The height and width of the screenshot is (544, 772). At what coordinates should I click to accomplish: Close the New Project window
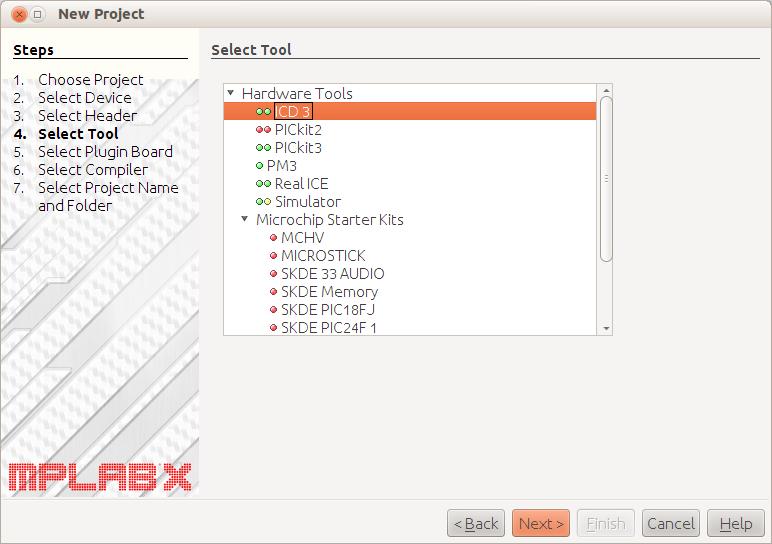tap(19, 14)
